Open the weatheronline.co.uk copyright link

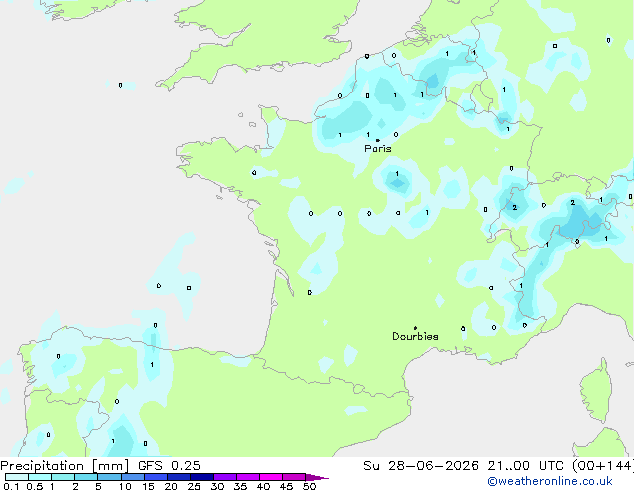coord(550,481)
